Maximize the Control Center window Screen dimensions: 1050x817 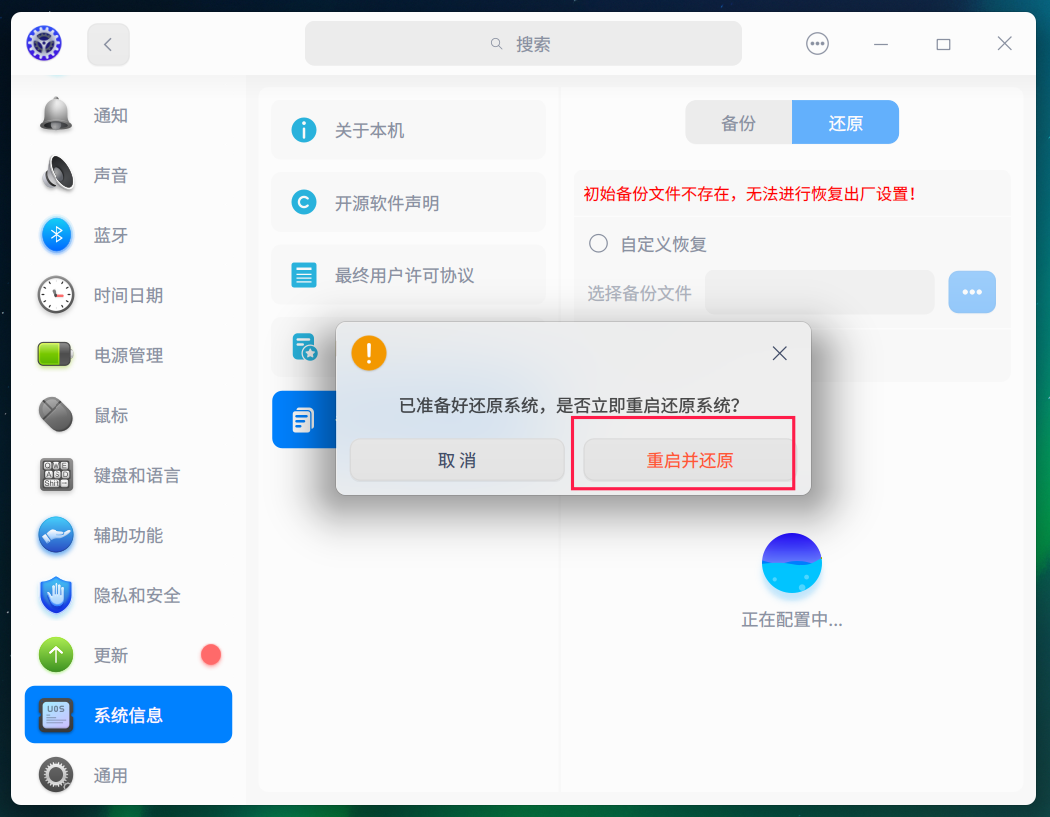point(943,44)
